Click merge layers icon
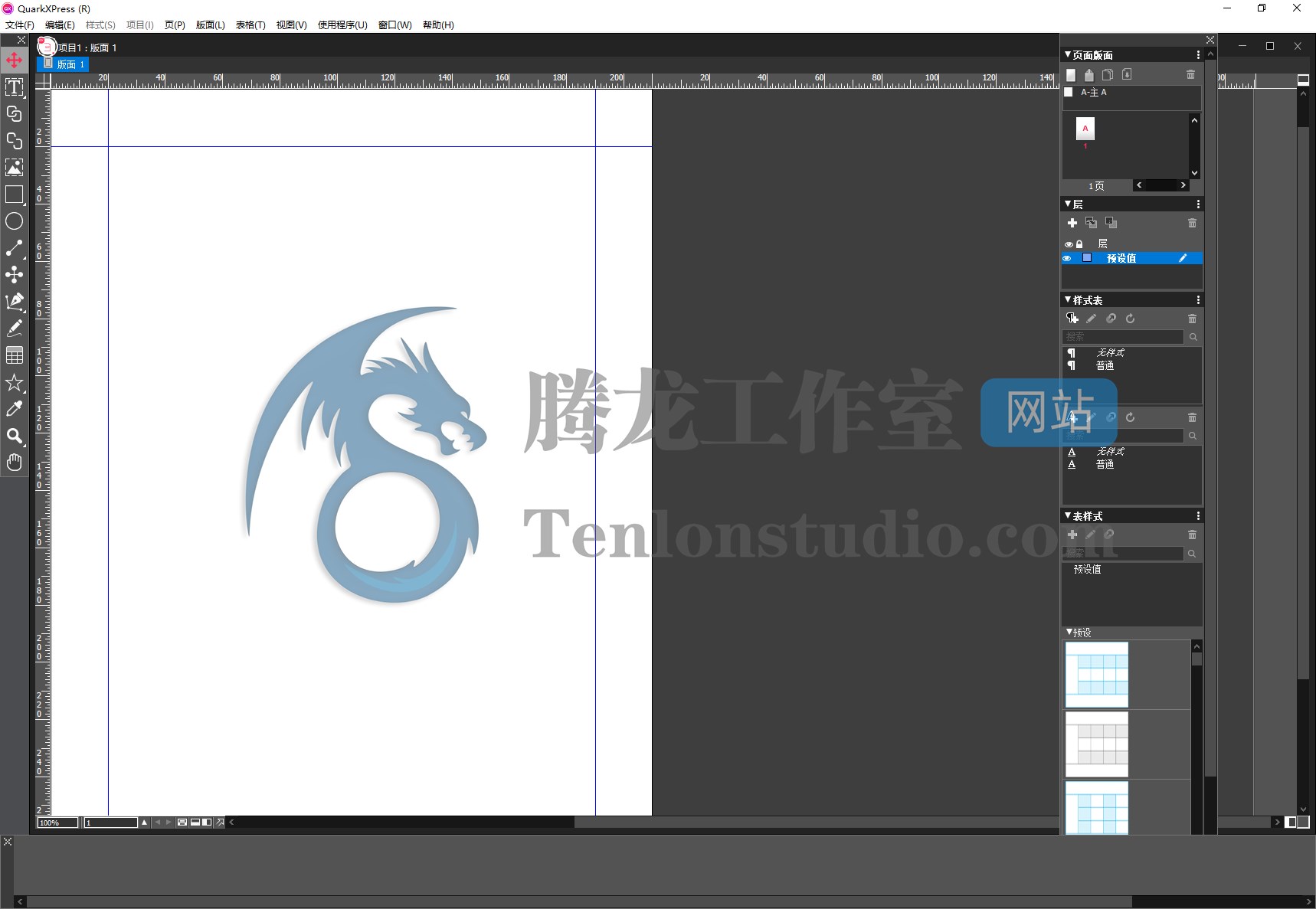 tap(1111, 223)
